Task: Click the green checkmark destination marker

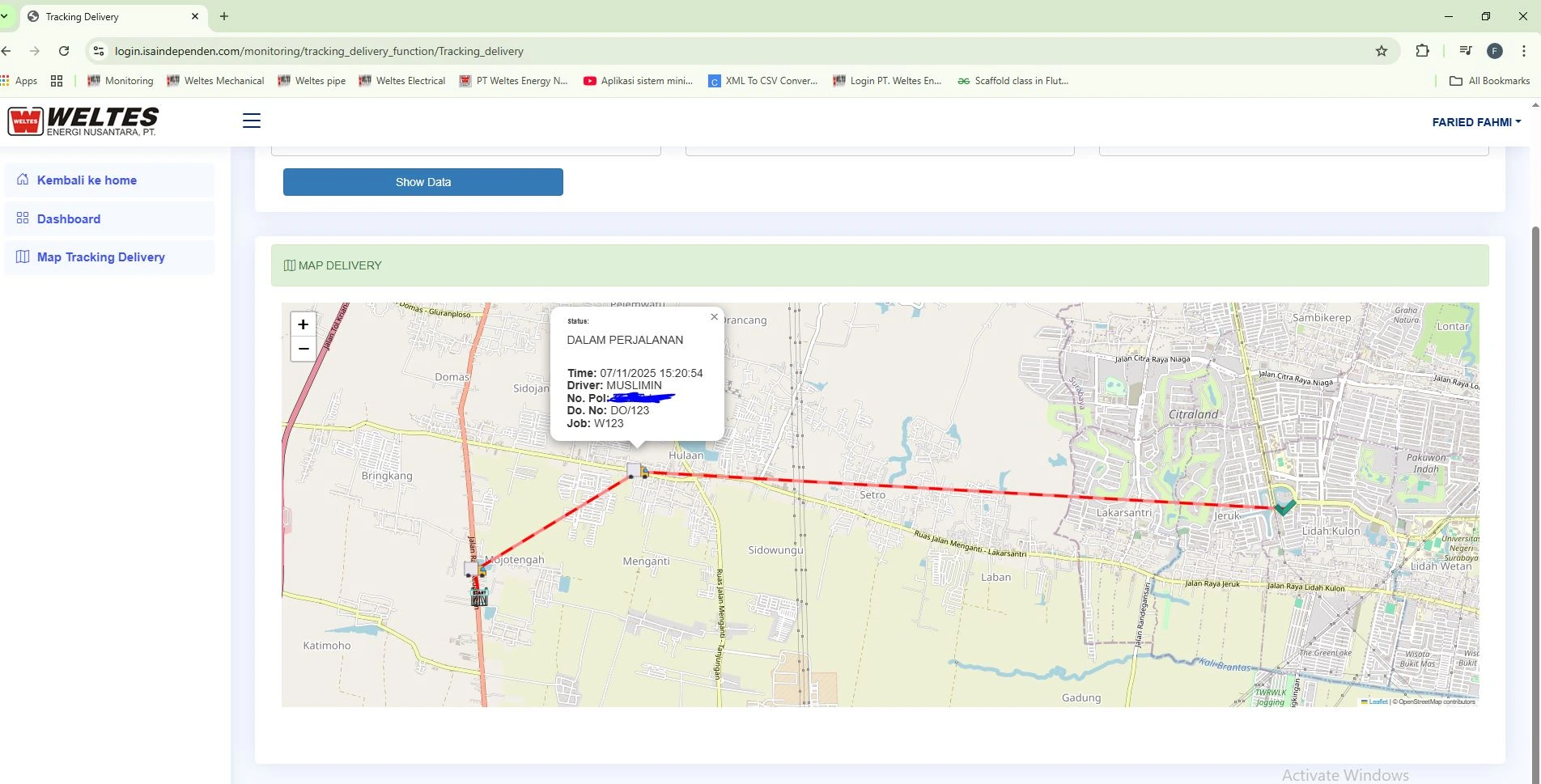Action: pyautogui.click(x=1284, y=507)
